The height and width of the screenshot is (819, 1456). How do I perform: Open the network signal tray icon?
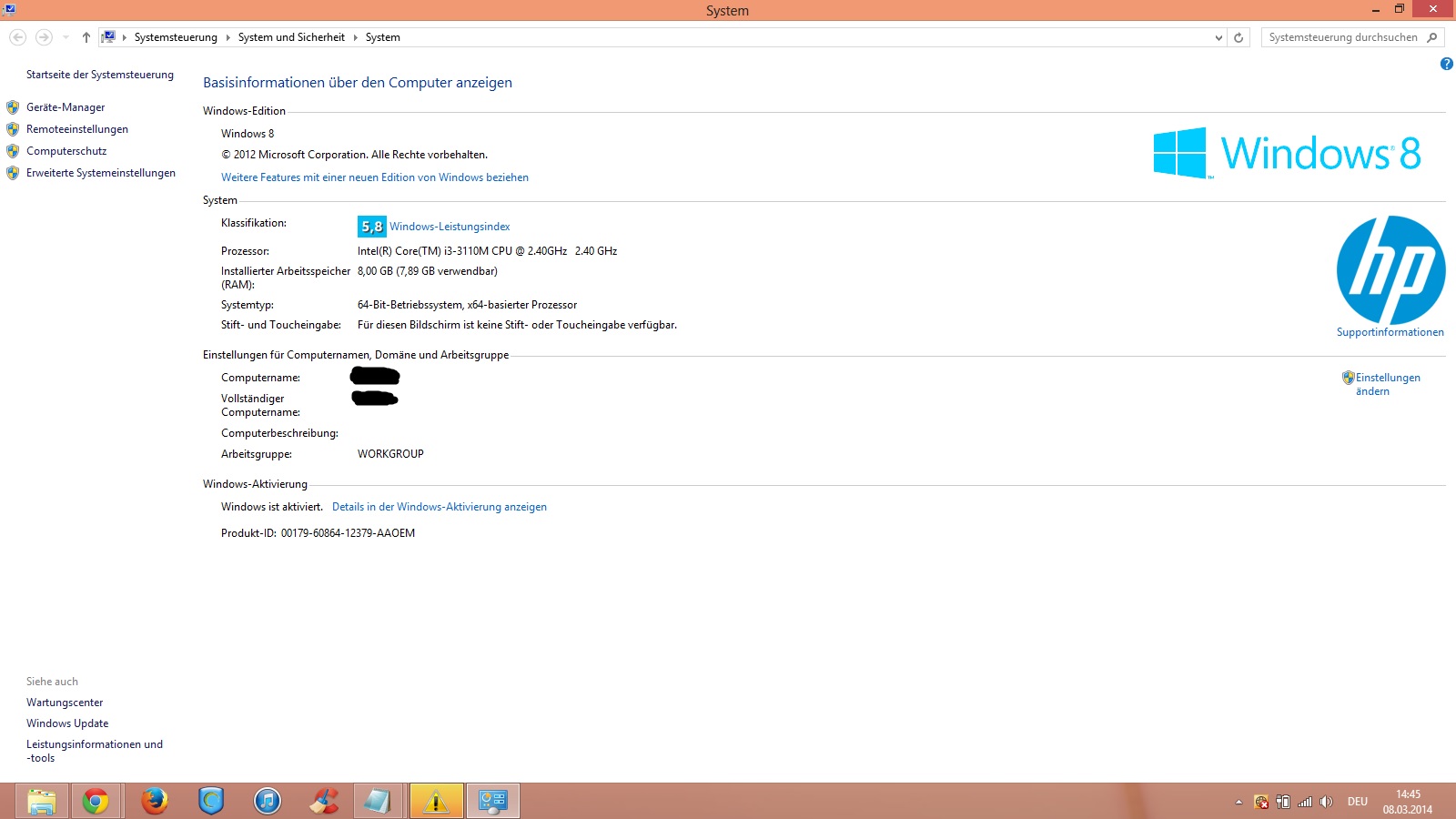click(1305, 802)
